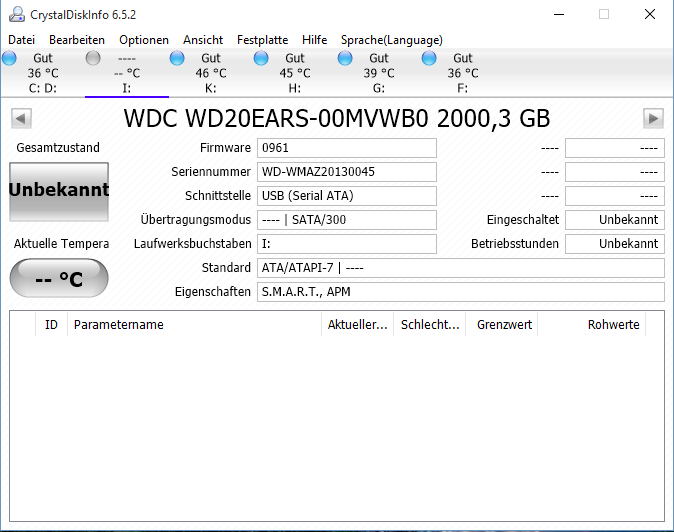Go to previous disk with left arrow
This screenshot has height=532, width=674.
pos(21,118)
